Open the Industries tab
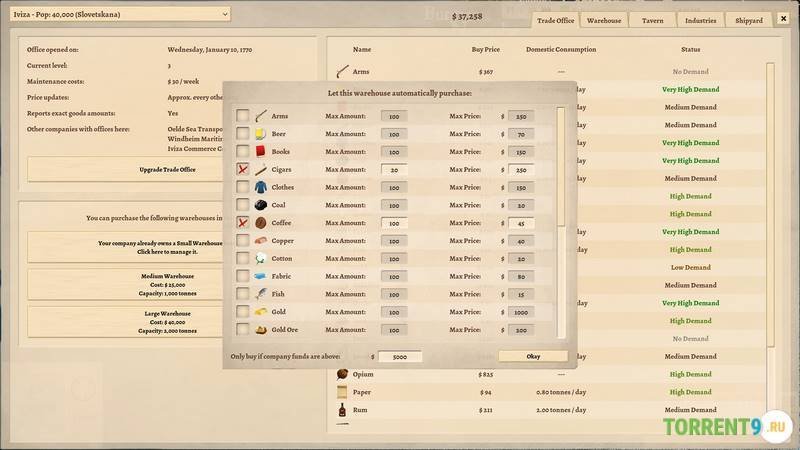Screen dimensions: 800x450 coord(702,20)
